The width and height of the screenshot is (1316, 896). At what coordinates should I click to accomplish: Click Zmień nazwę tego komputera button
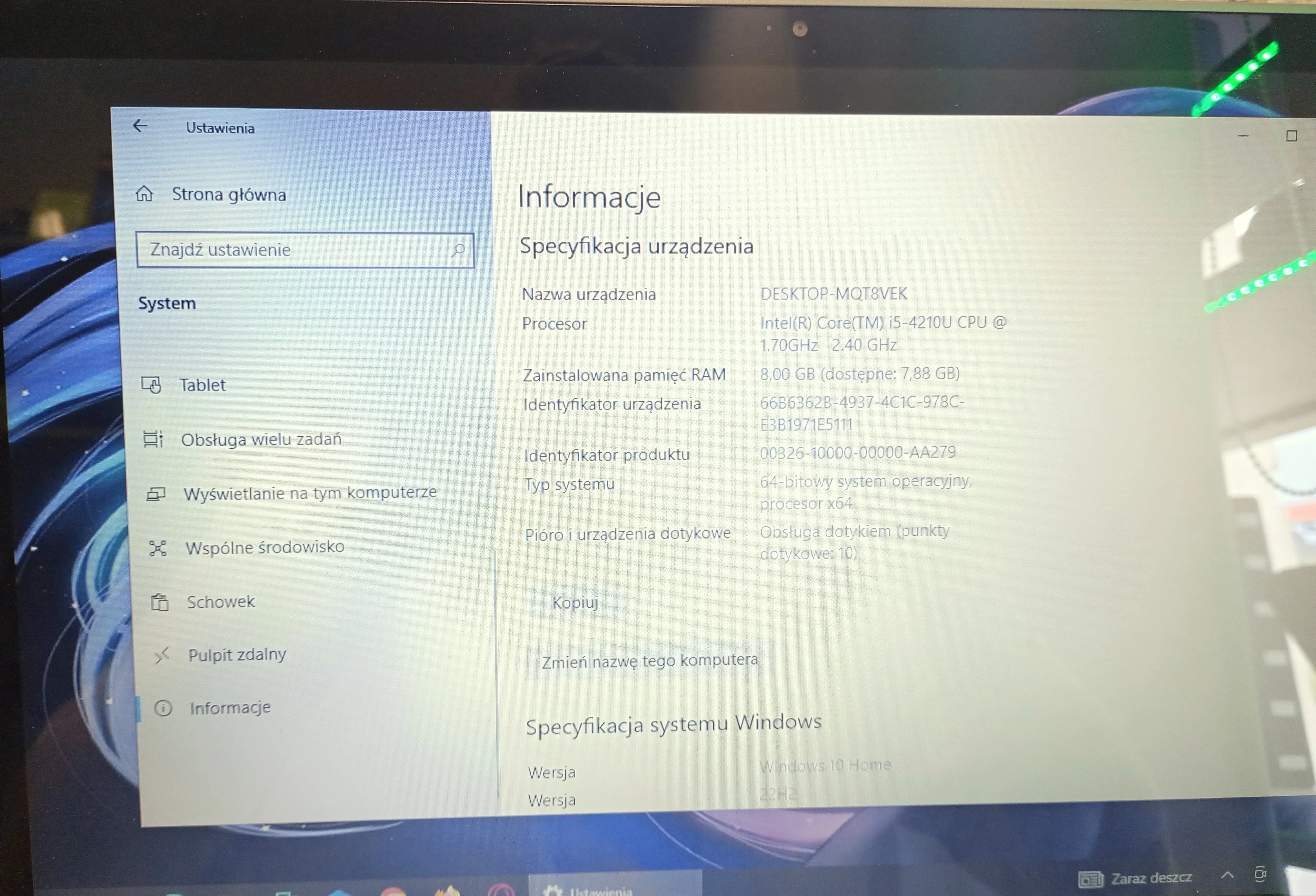coord(650,661)
